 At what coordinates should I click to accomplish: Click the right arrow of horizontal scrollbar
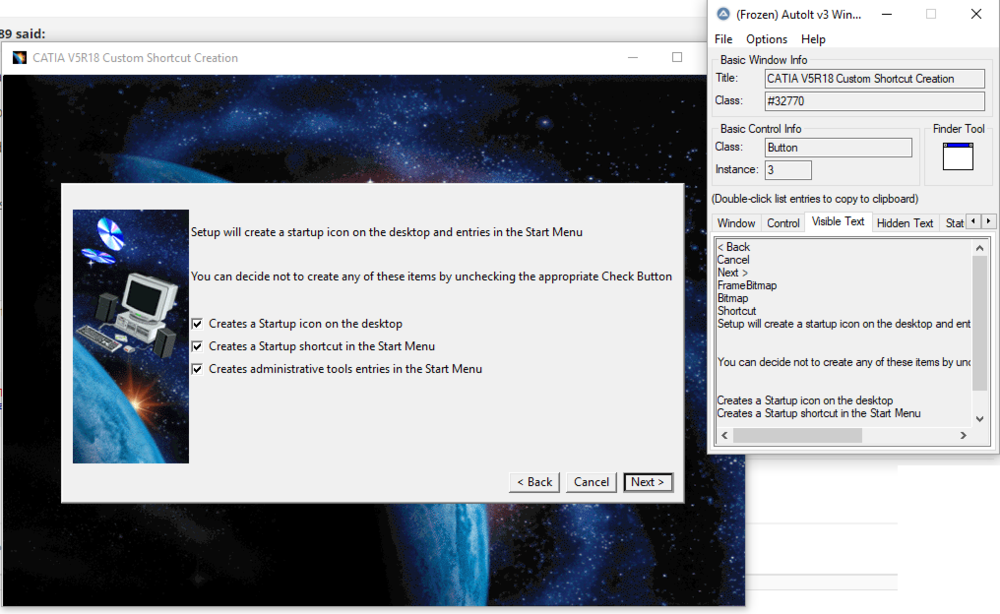click(964, 435)
